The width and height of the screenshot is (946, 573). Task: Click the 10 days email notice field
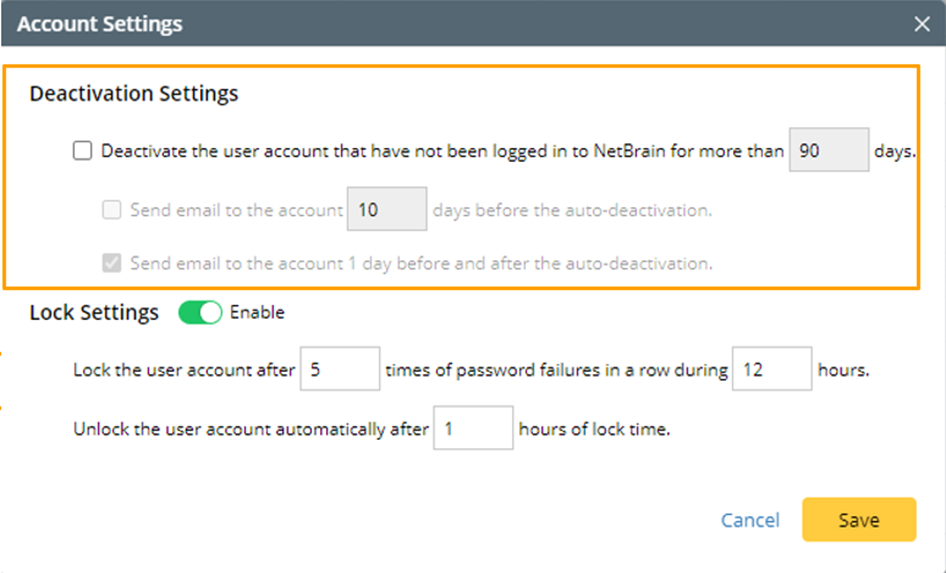click(386, 210)
